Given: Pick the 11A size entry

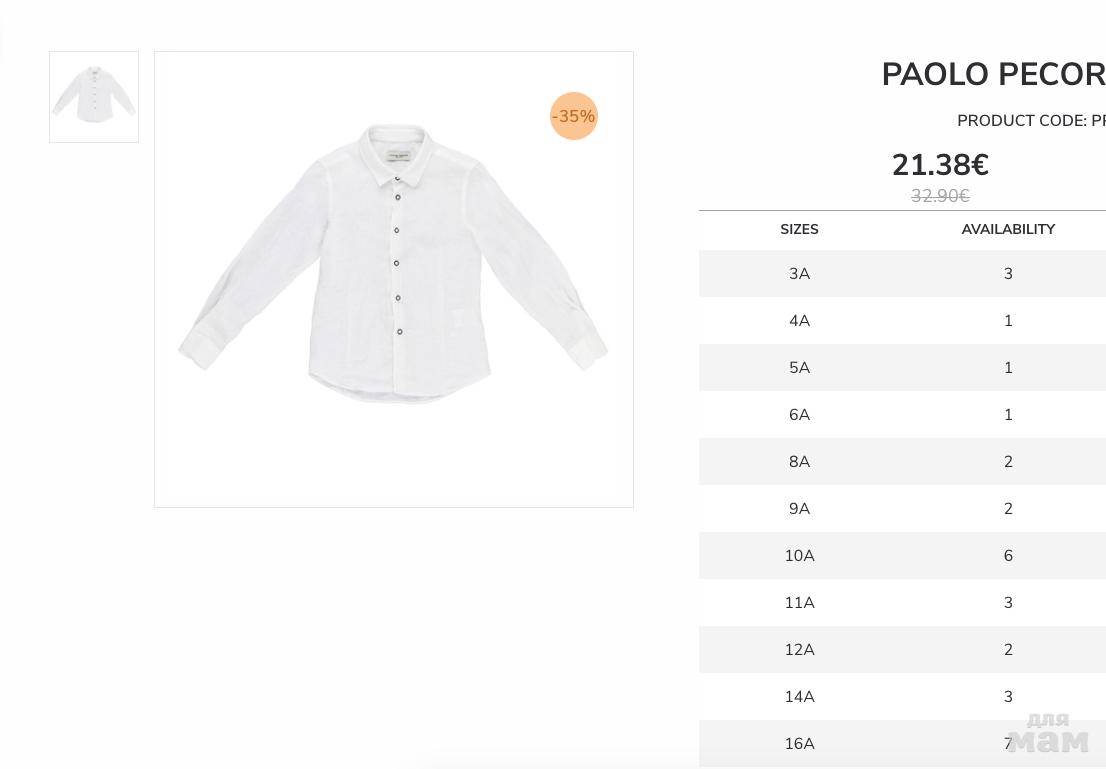Looking at the screenshot, I should pyautogui.click(x=799, y=603).
